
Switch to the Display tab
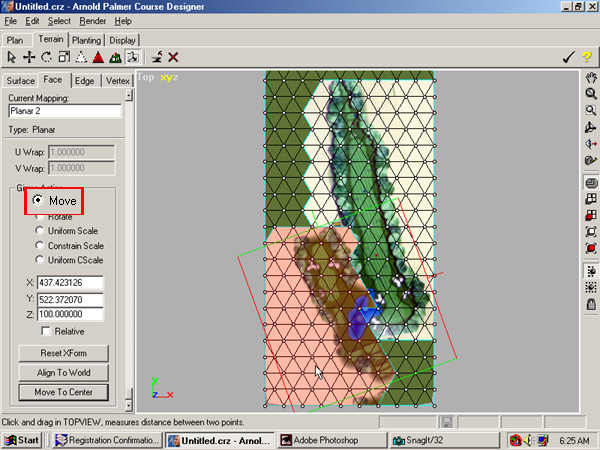coord(122,40)
